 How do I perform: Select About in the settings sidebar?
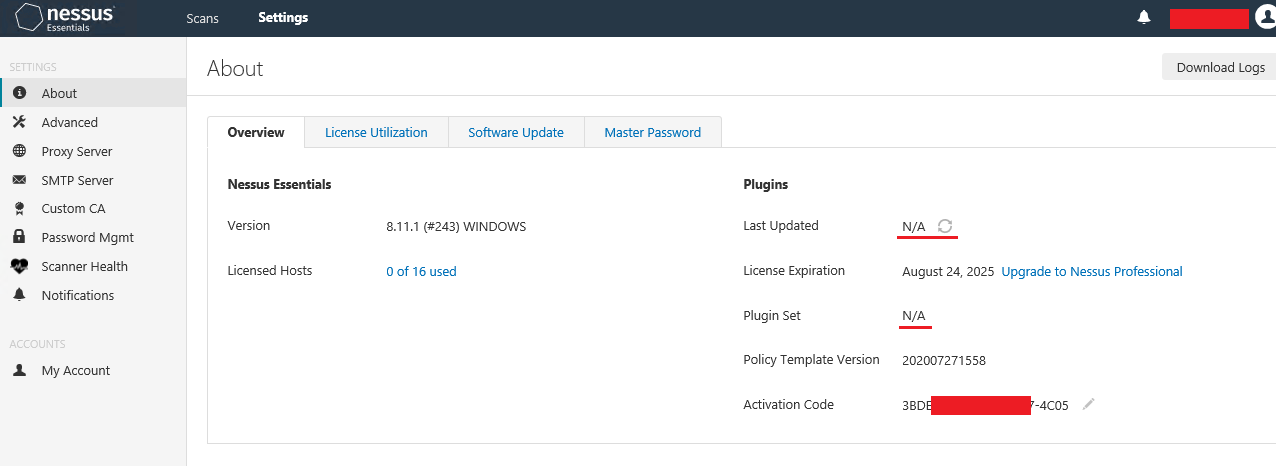click(x=93, y=93)
